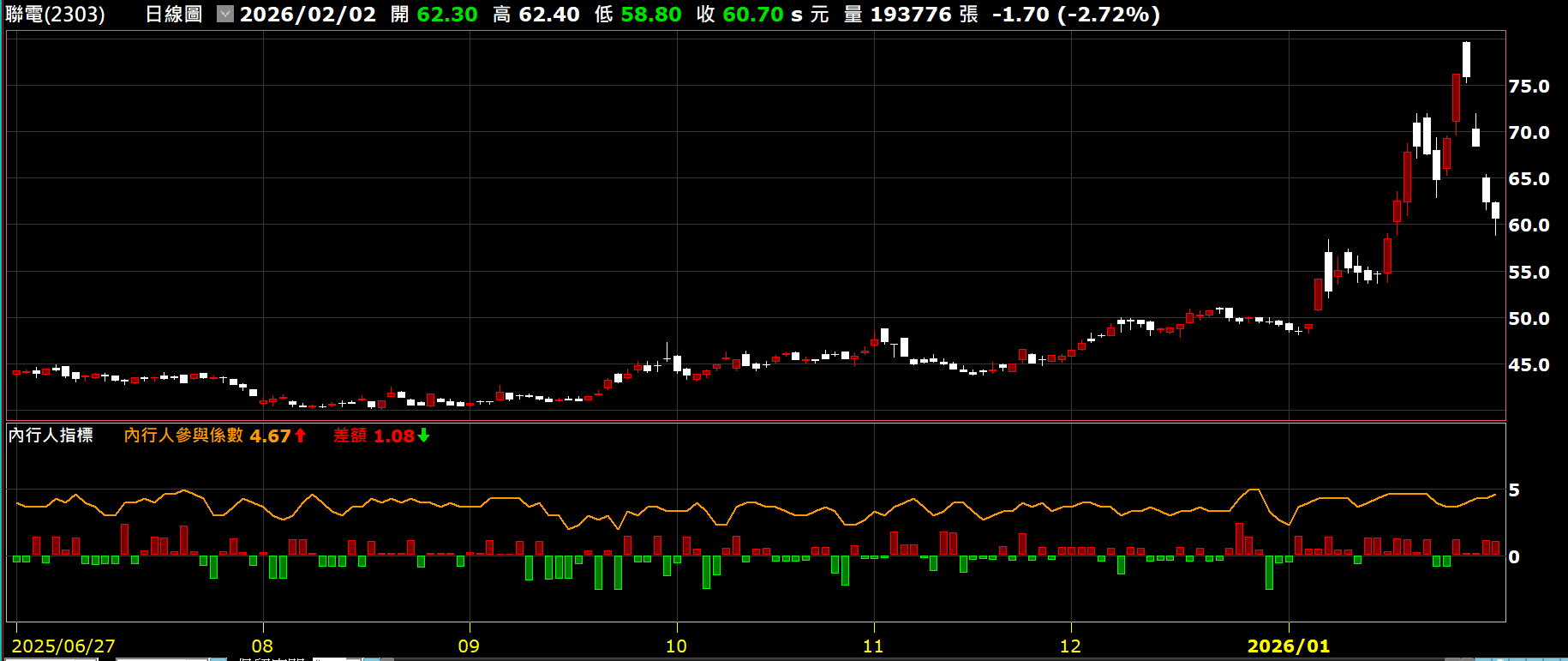
Task: Select the 日線圖 chart period label
Action: (x=174, y=15)
